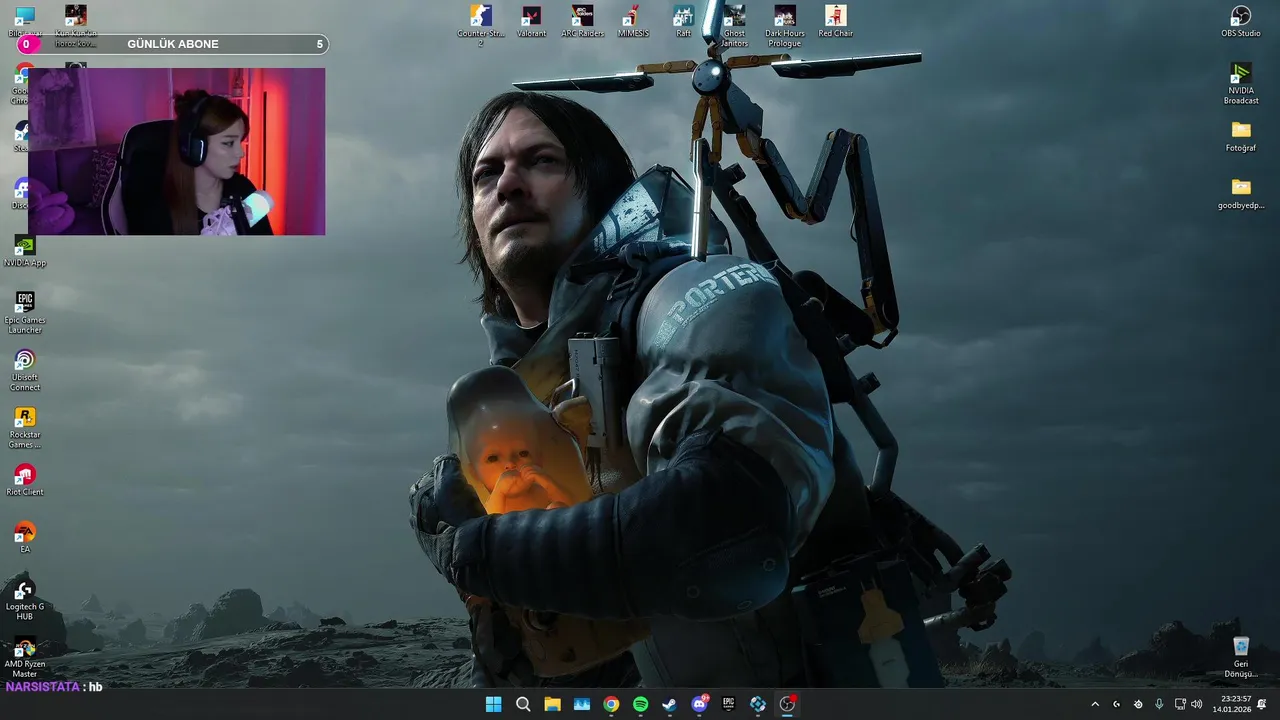Select the Bilgisayar desktop icon
1280x720 pixels.
click(25, 22)
